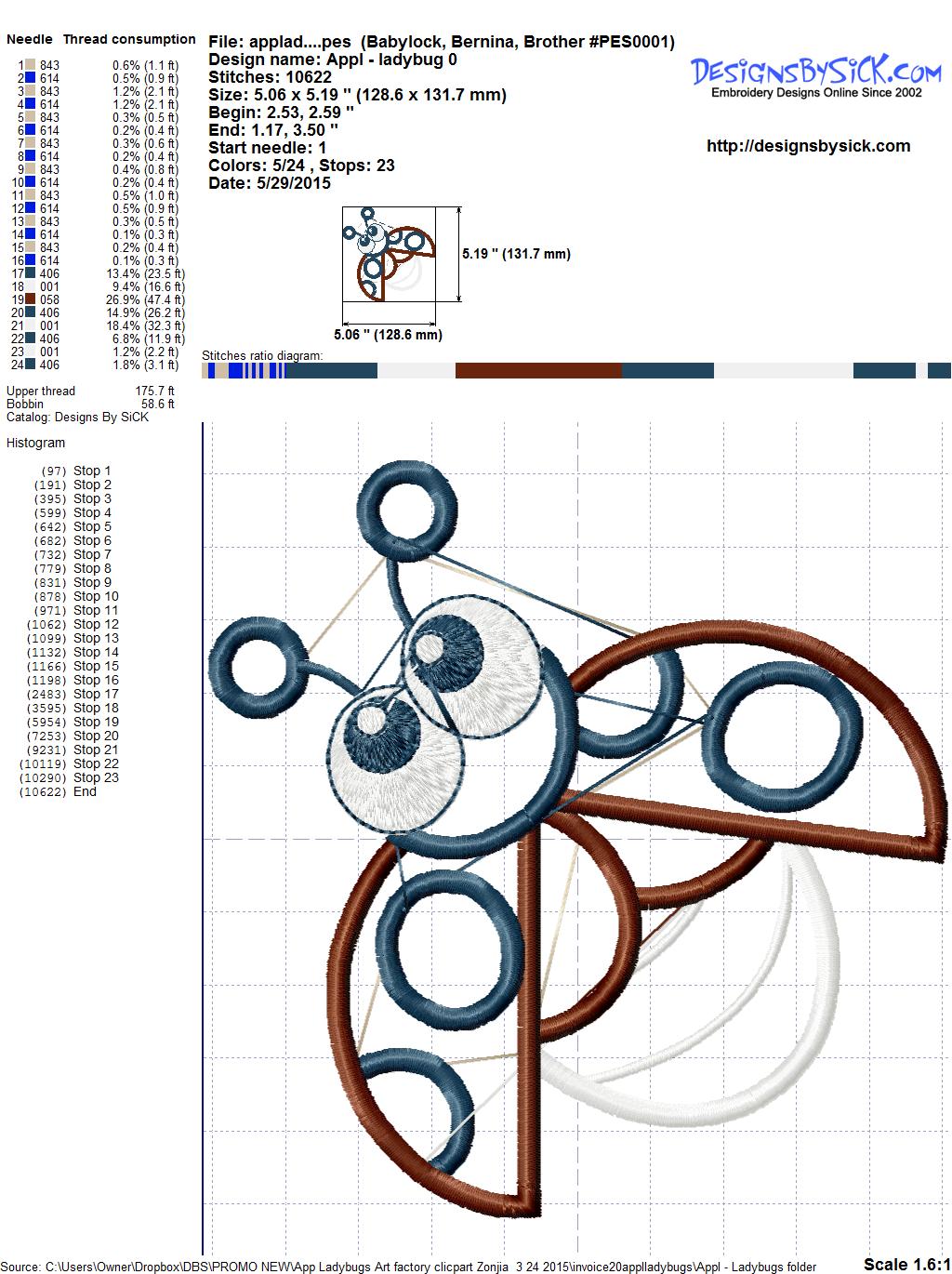Screen dimensions: 952x1274
Task: Open the http://designsbysick.com link
Action: coord(808,146)
